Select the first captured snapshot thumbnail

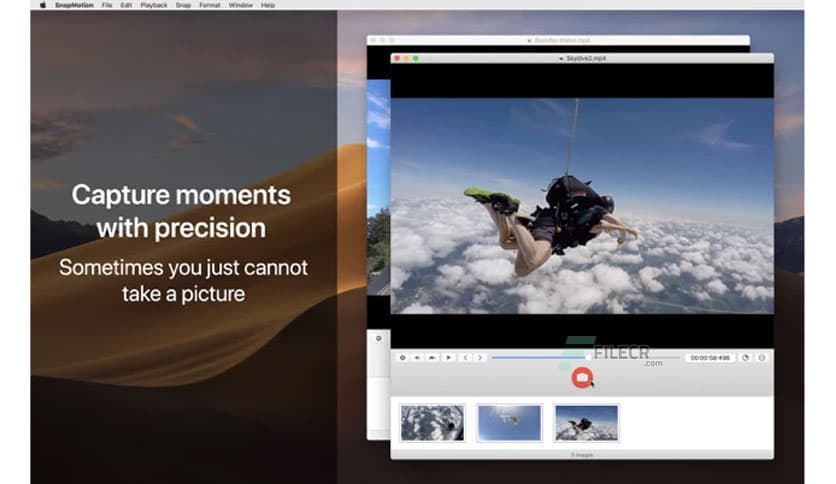click(x=432, y=423)
